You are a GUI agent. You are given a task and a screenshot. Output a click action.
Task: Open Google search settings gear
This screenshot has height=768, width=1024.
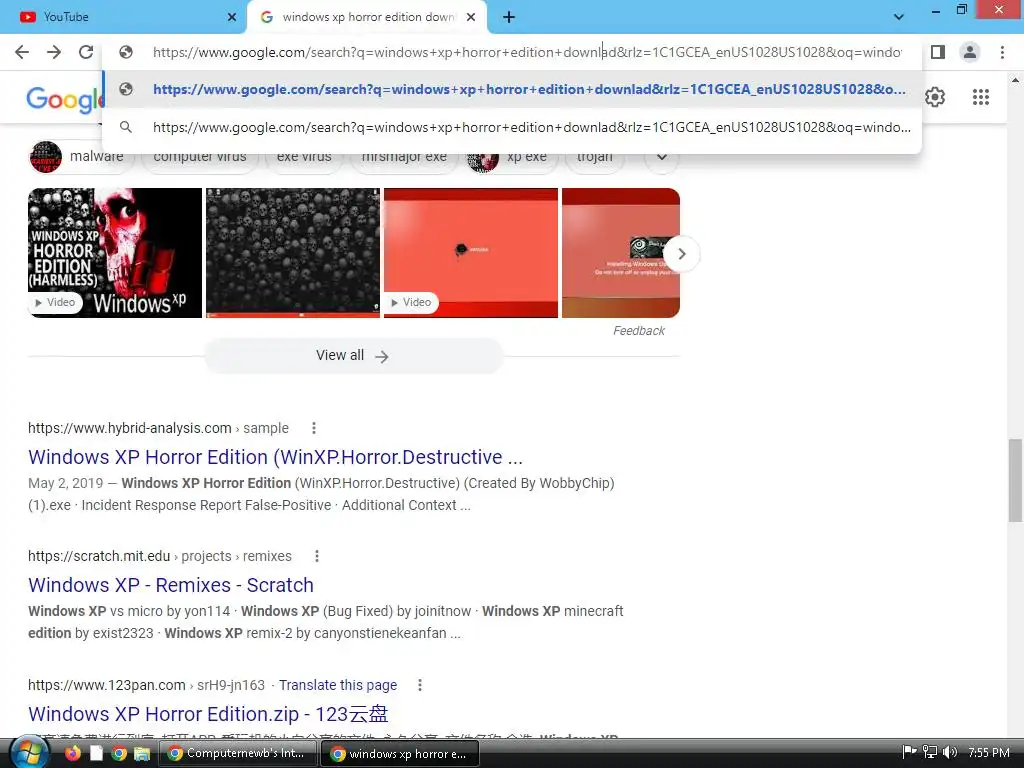pyautogui.click(x=935, y=97)
